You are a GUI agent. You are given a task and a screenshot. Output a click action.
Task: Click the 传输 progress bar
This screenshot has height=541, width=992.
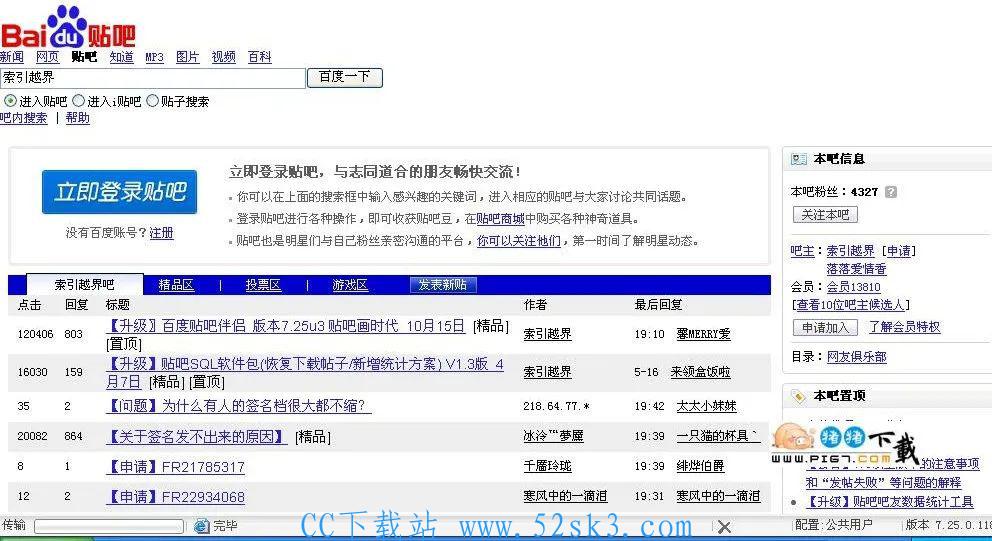click(x=109, y=526)
